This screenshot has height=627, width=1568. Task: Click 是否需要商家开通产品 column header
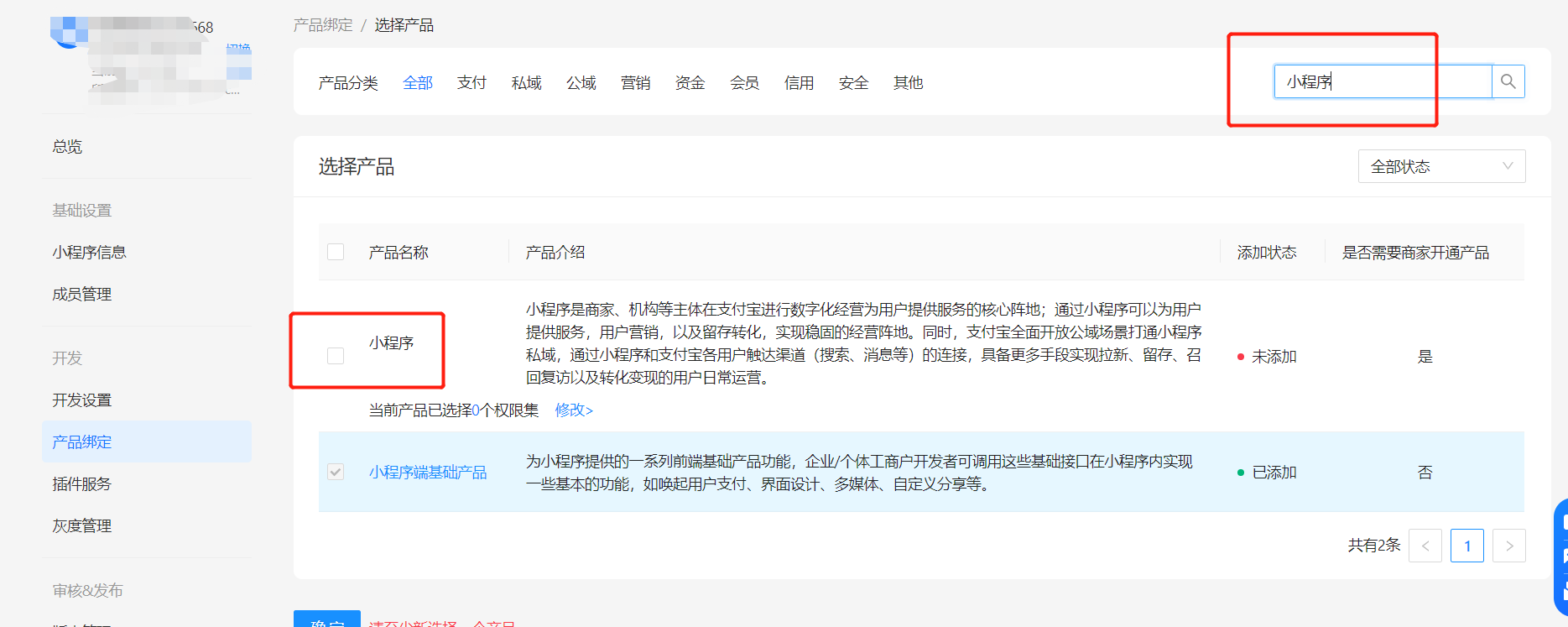coord(1416,253)
